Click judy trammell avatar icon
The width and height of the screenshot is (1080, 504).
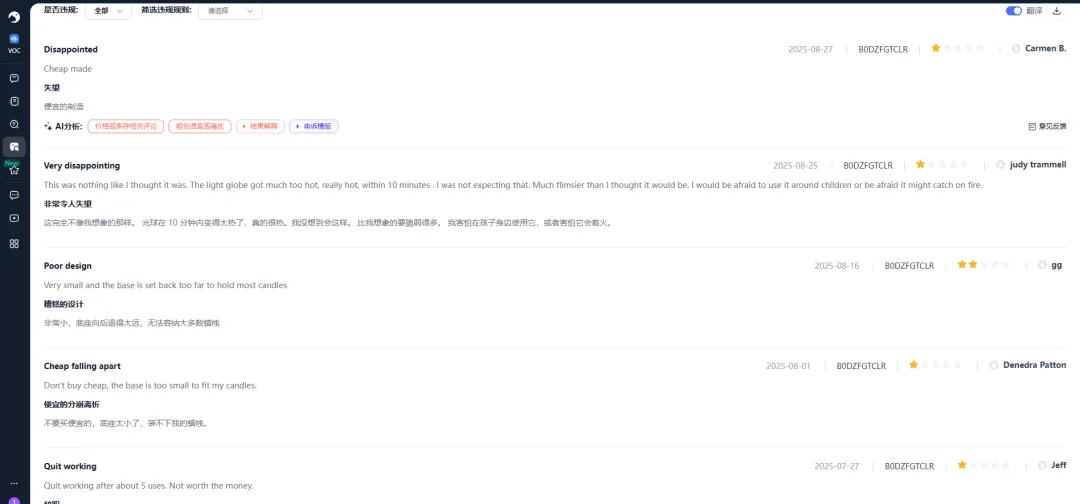(1001, 165)
